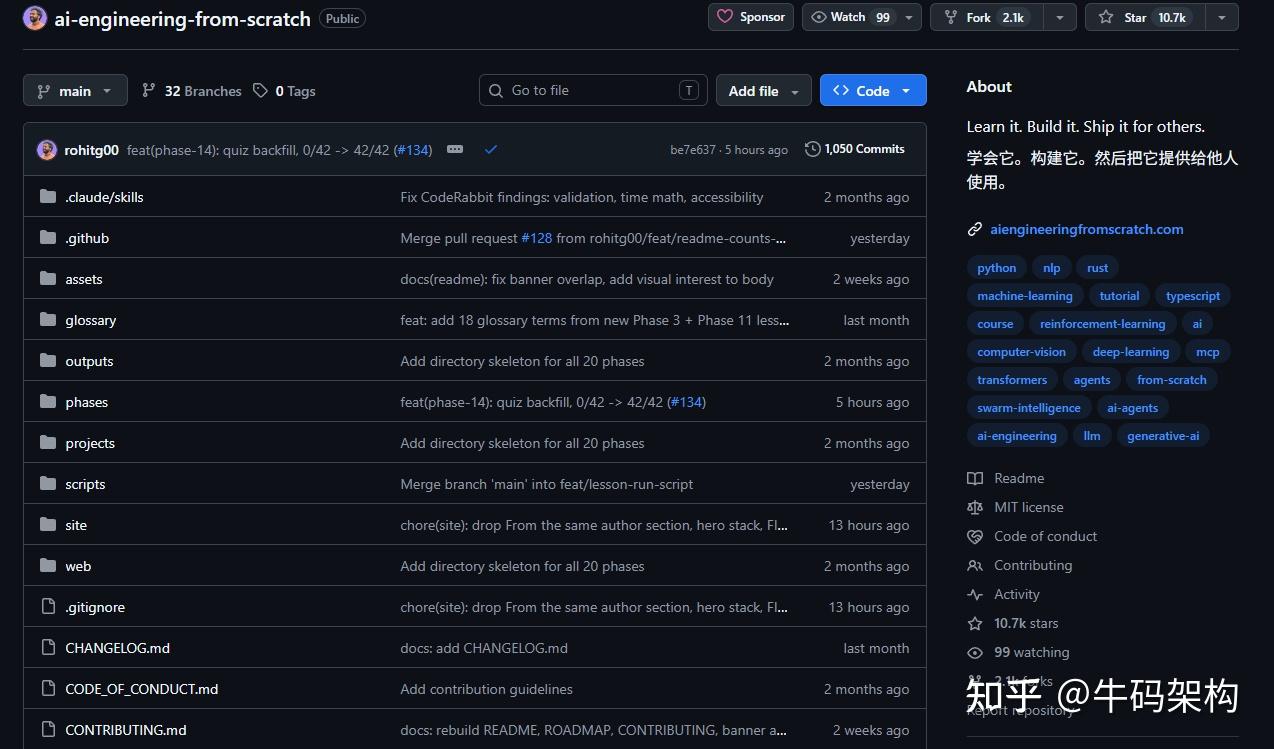The width and height of the screenshot is (1274, 749).
Task: Click the python topic tag
Action: (x=997, y=268)
